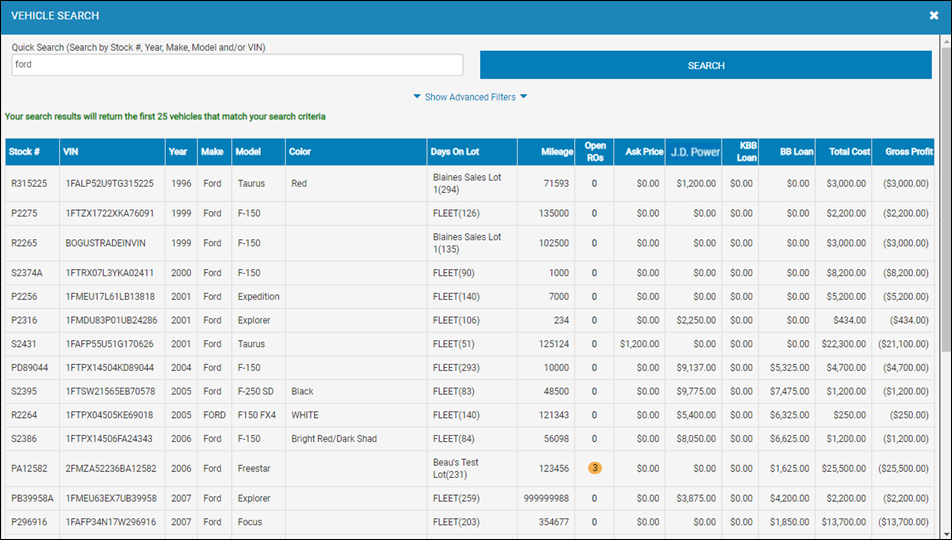The image size is (952, 540).
Task: Select stock number S2386
Action: 24,439
